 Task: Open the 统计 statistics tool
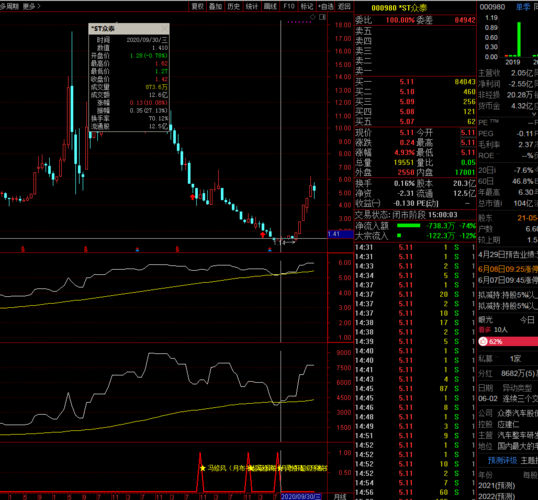pyautogui.click(x=252, y=6)
